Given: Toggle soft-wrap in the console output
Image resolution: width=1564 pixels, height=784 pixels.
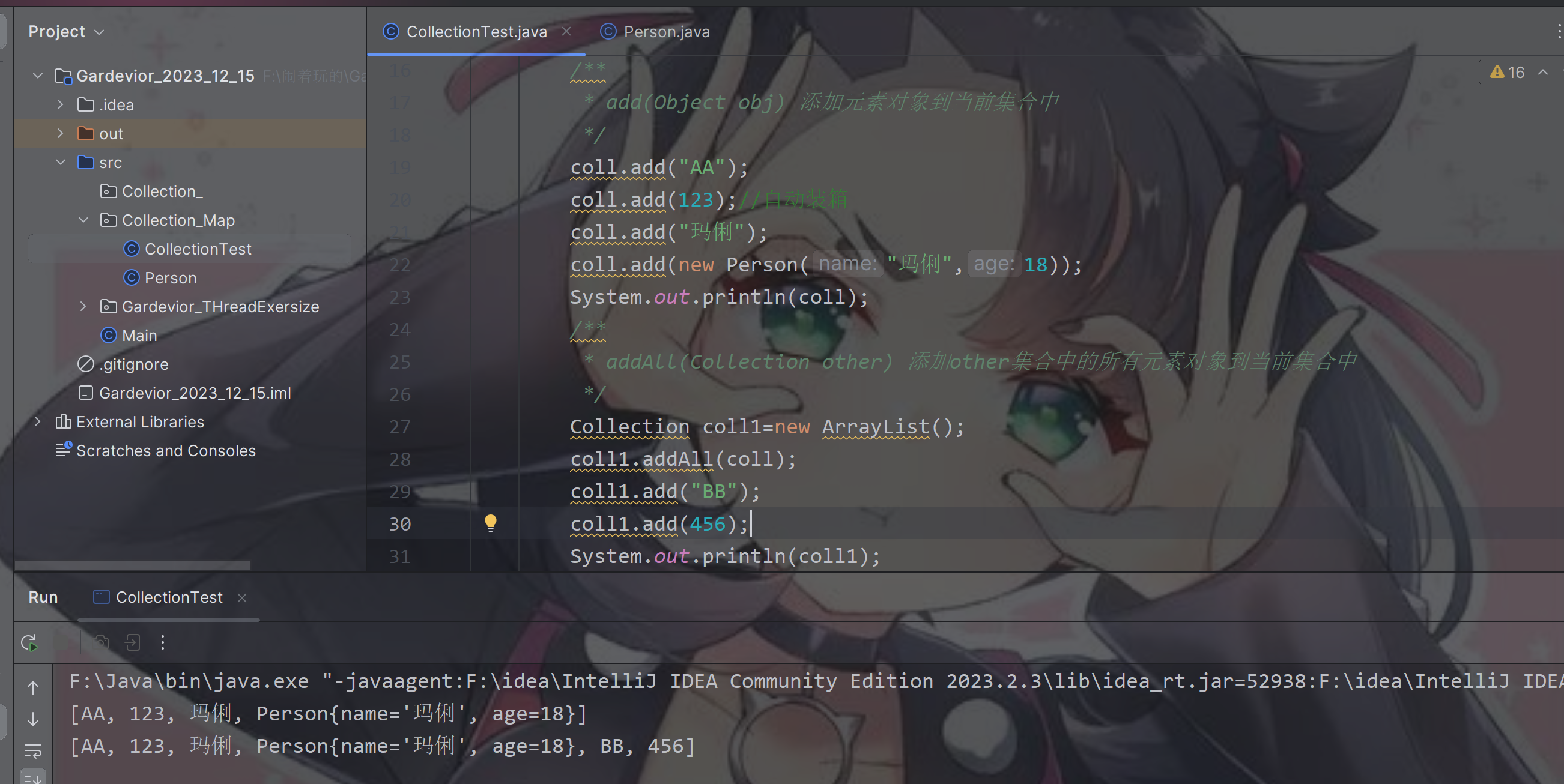Looking at the screenshot, I should 34,751.
